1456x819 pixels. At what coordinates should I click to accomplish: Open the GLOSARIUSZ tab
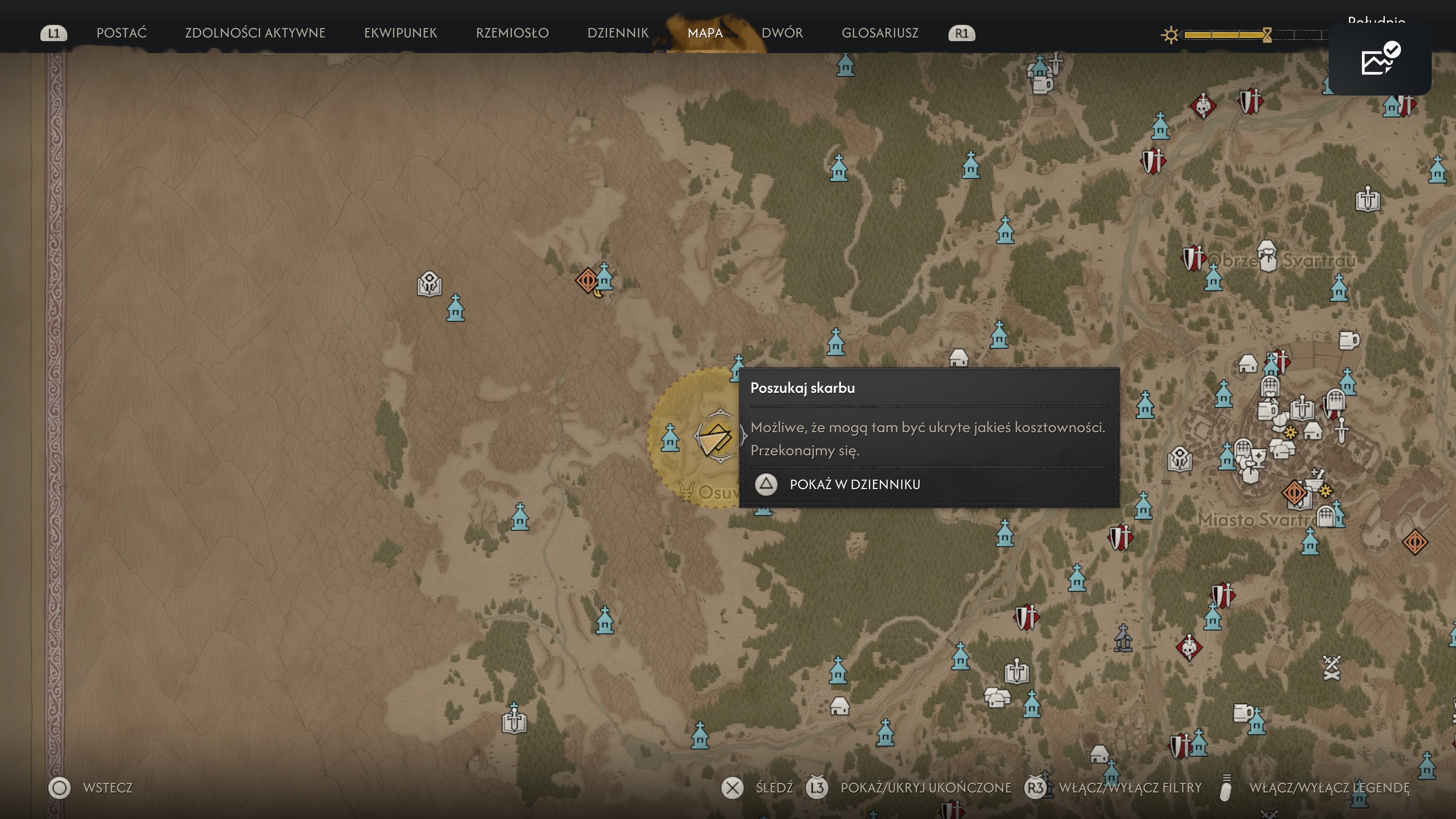tap(880, 33)
